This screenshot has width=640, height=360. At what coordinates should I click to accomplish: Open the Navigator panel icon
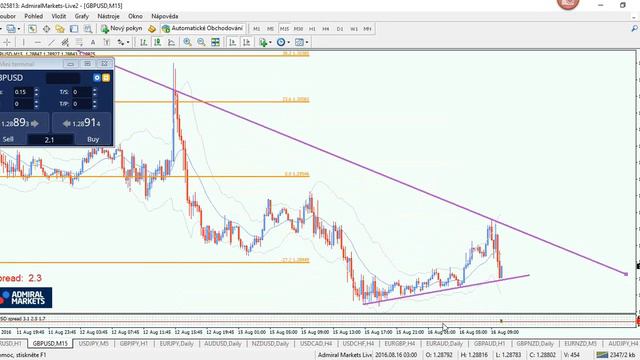pos(60,29)
